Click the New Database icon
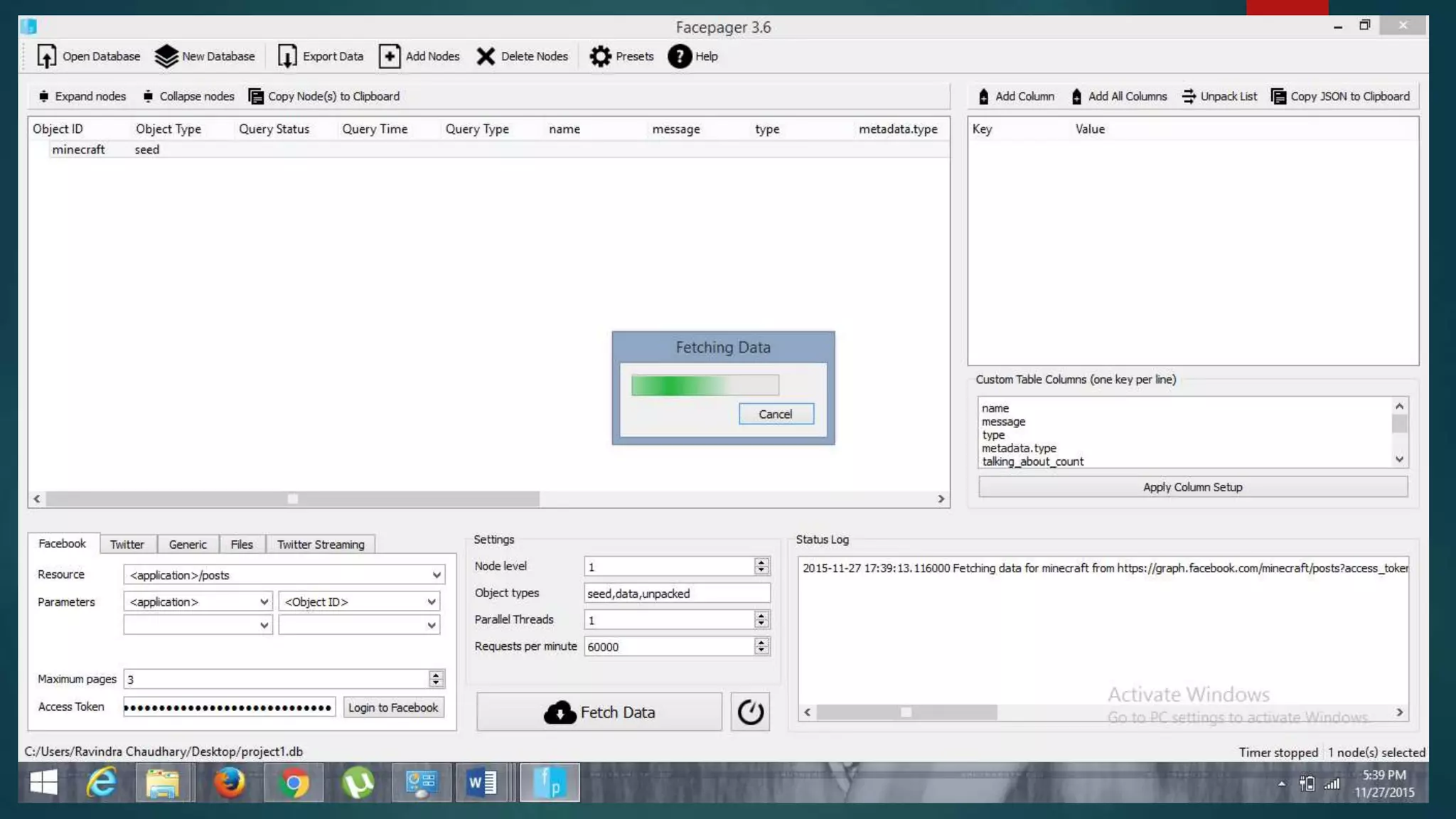 click(x=166, y=56)
